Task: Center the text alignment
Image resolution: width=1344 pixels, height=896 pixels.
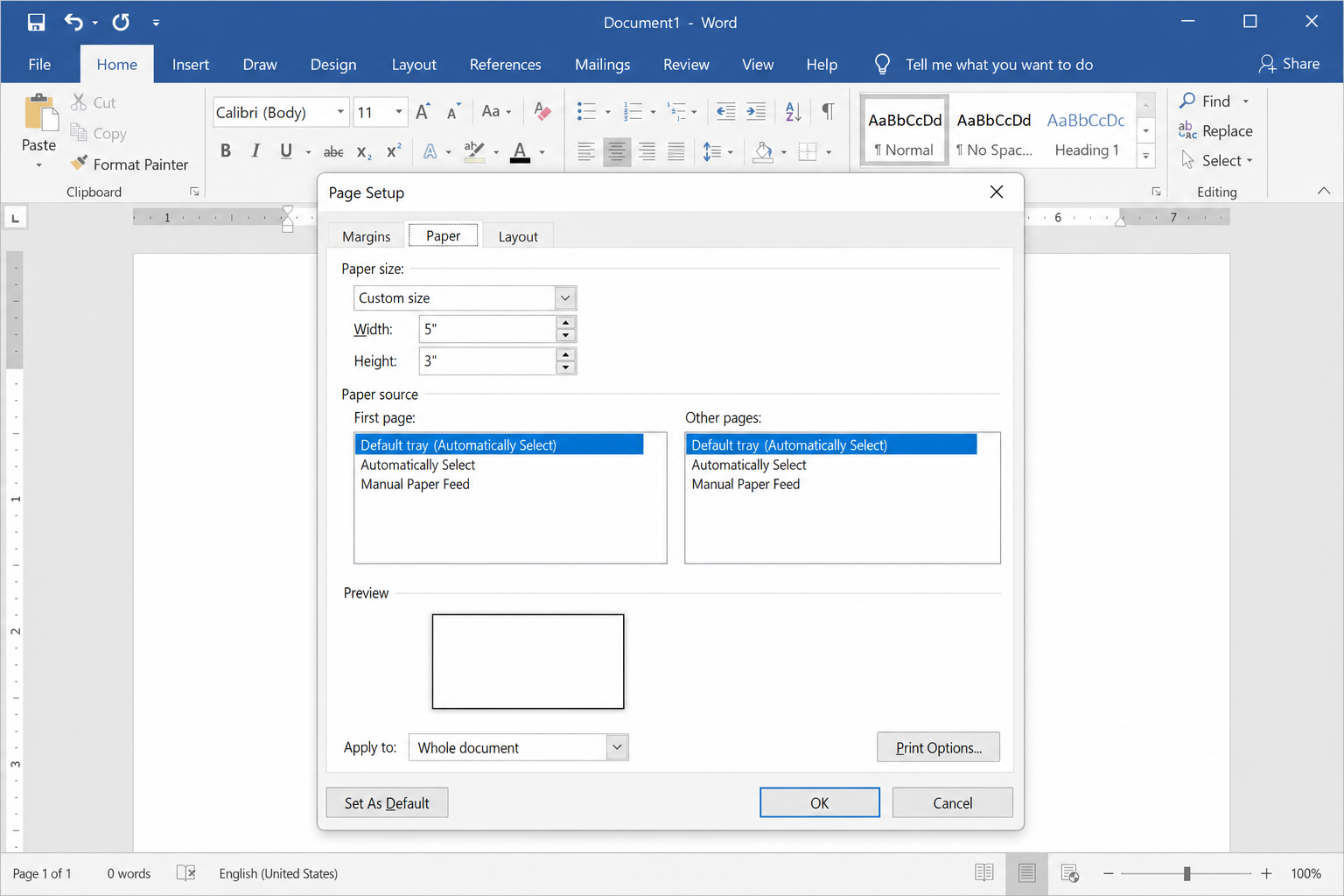Action: (x=617, y=151)
